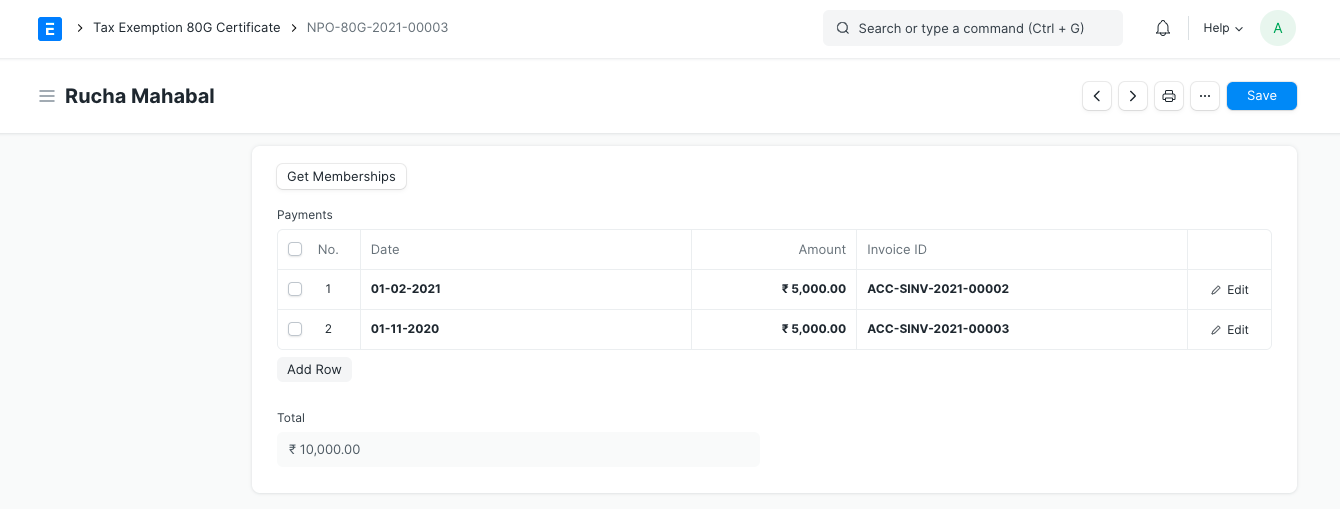
Task: Click the Get Memberships button
Action: 341,177
